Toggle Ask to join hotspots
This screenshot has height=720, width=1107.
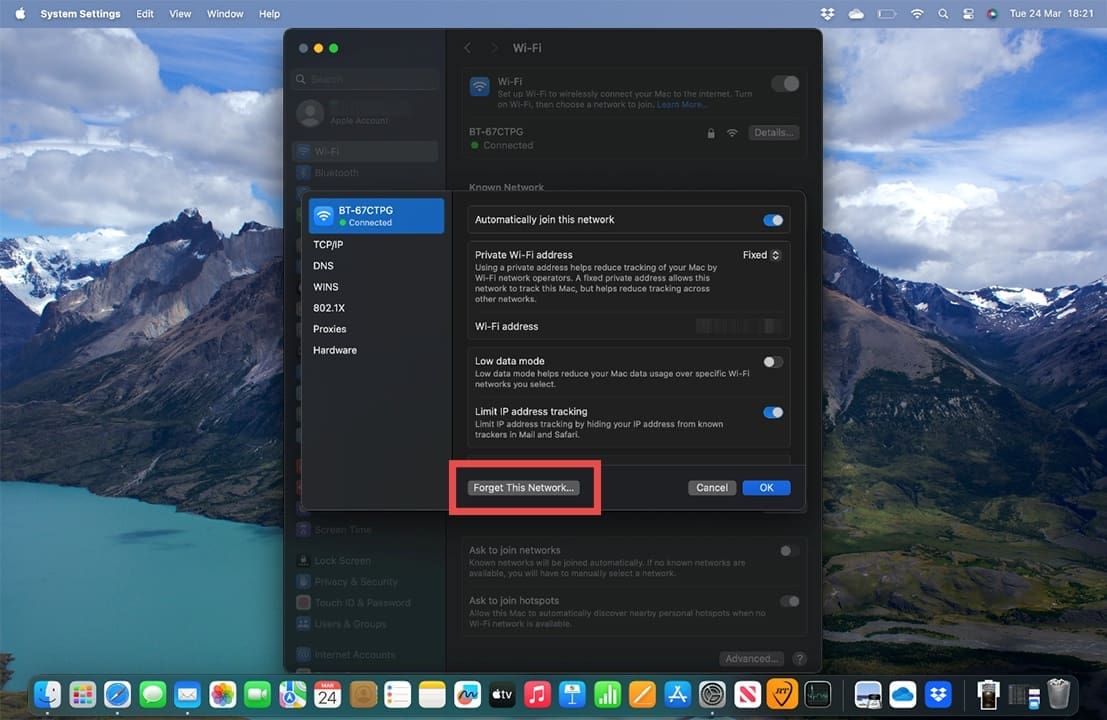[789, 601]
